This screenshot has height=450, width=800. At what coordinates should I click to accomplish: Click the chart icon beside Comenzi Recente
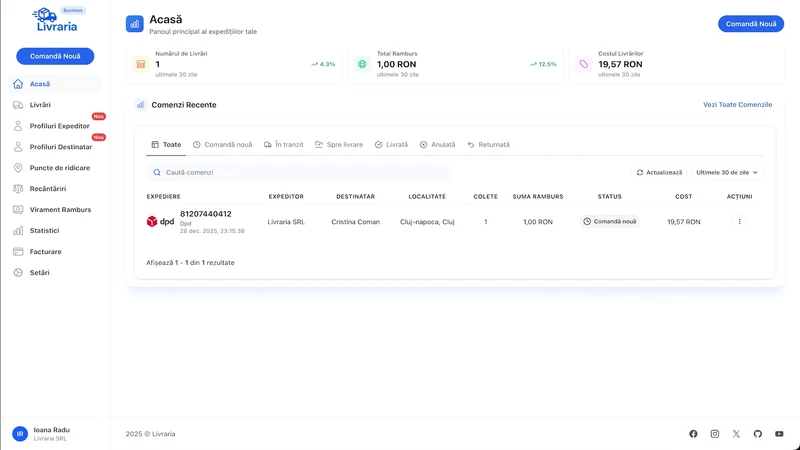[x=140, y=105]
